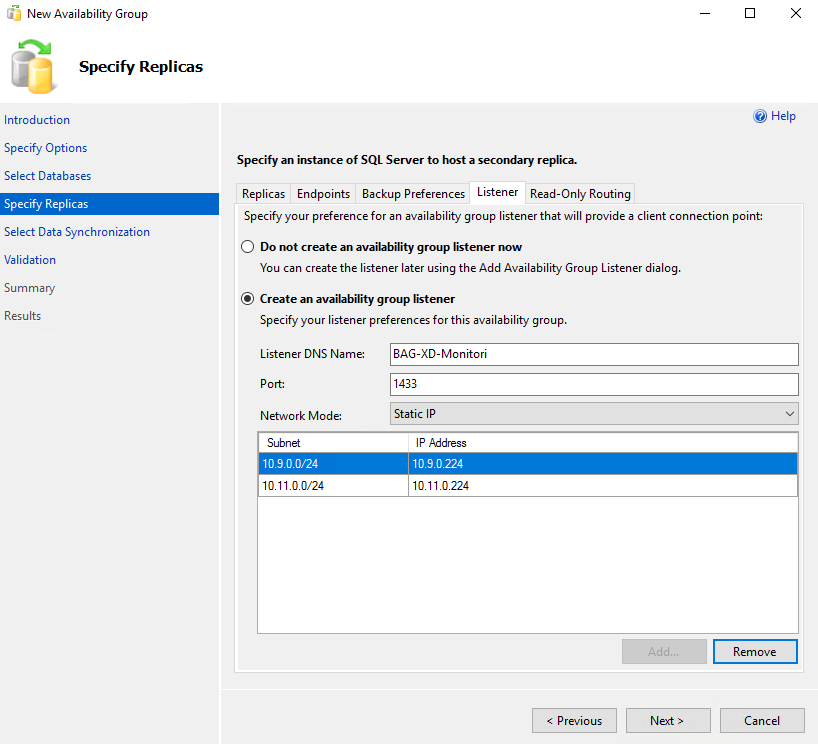Open the Network Mode dropdown
Image resolution: width=818 pixels, height=744 pixels.
point(594,414)
